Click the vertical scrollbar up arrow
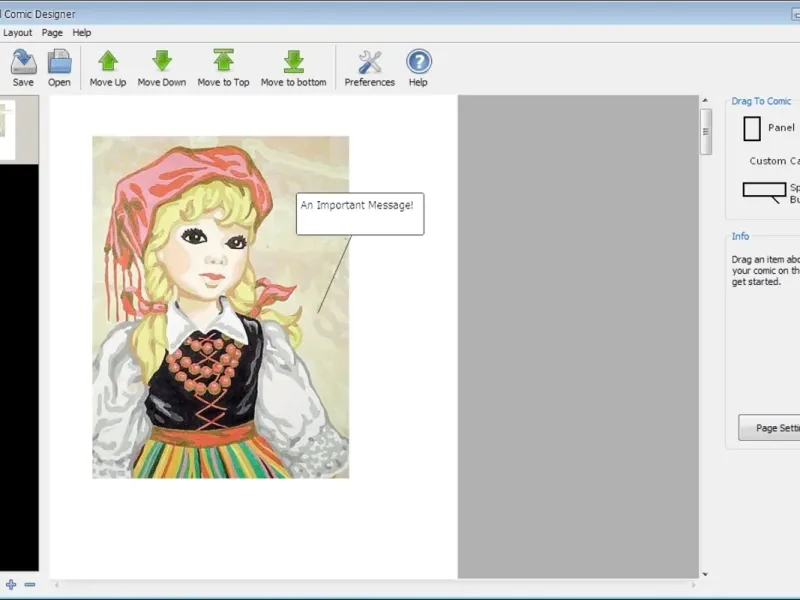Viewport: 800px width, 600px height. (x=705, y=101)
